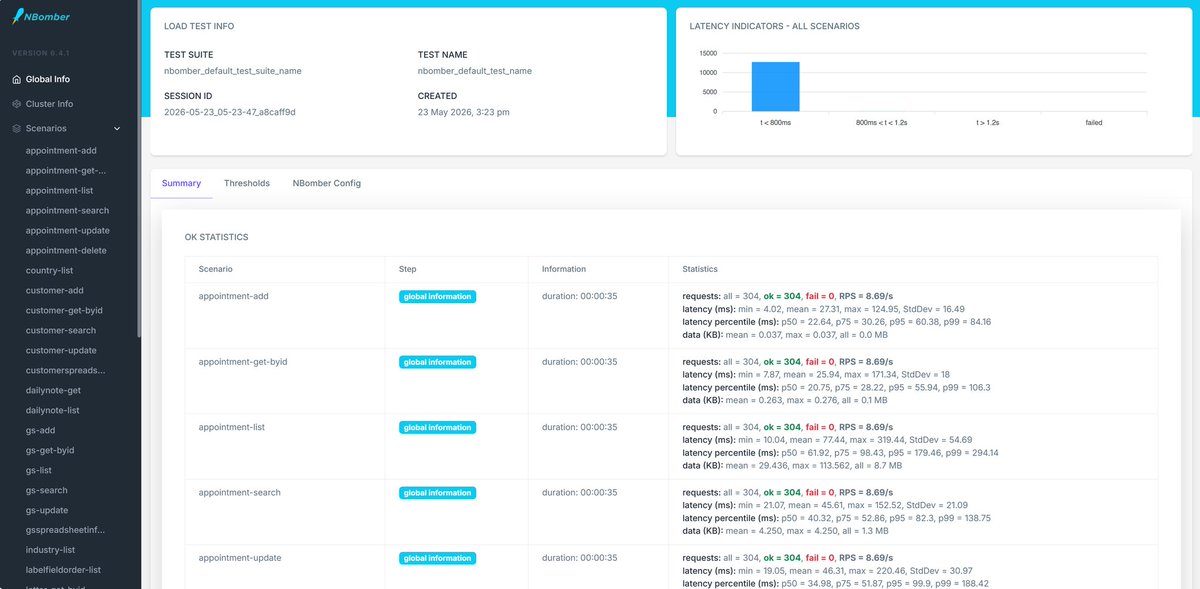
Task: Click the blue t < 800ms chart bar
Action: coord(776,86)
